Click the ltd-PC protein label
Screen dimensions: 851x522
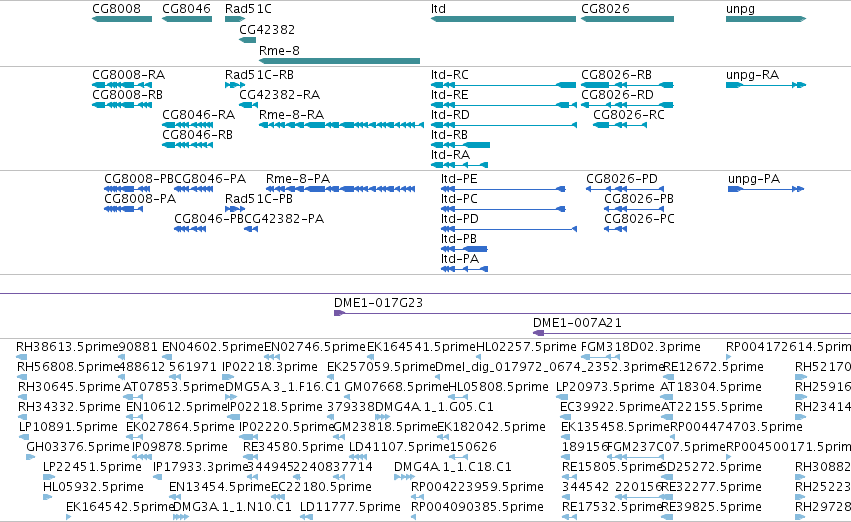[459, 199]
